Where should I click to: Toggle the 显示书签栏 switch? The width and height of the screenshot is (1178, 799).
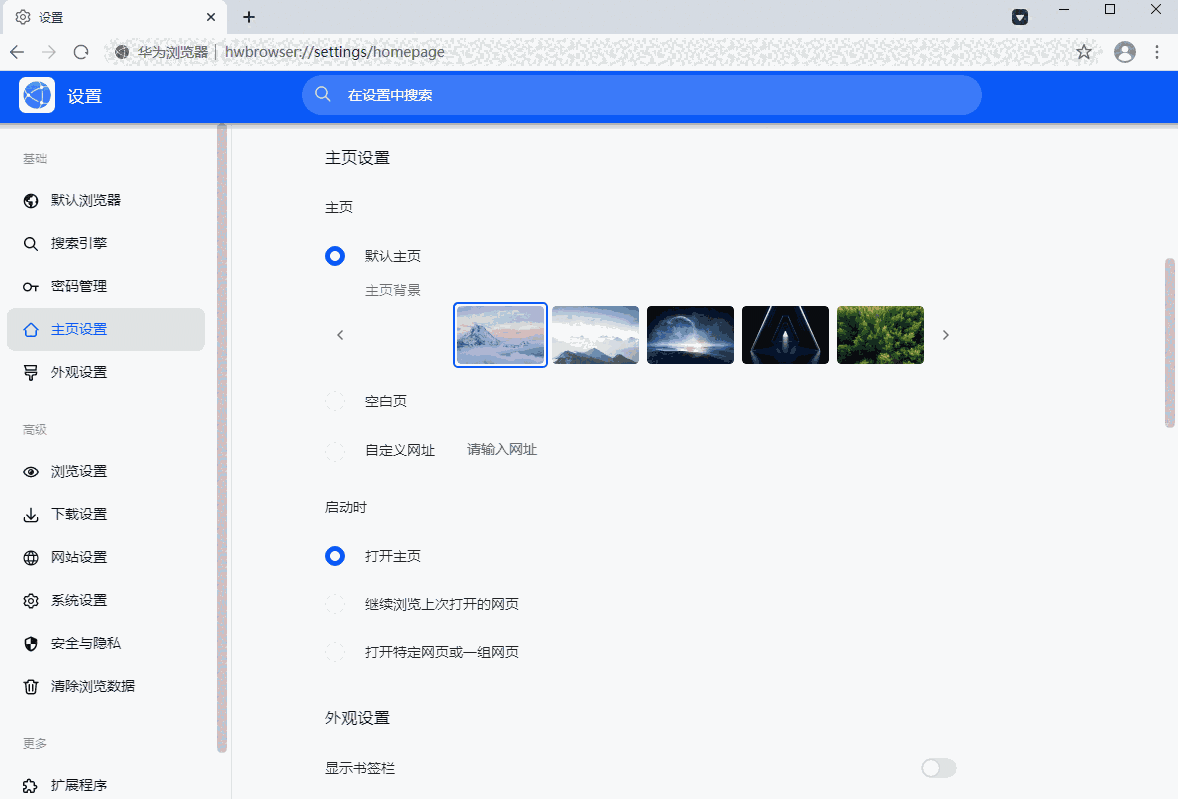(937, 768)
